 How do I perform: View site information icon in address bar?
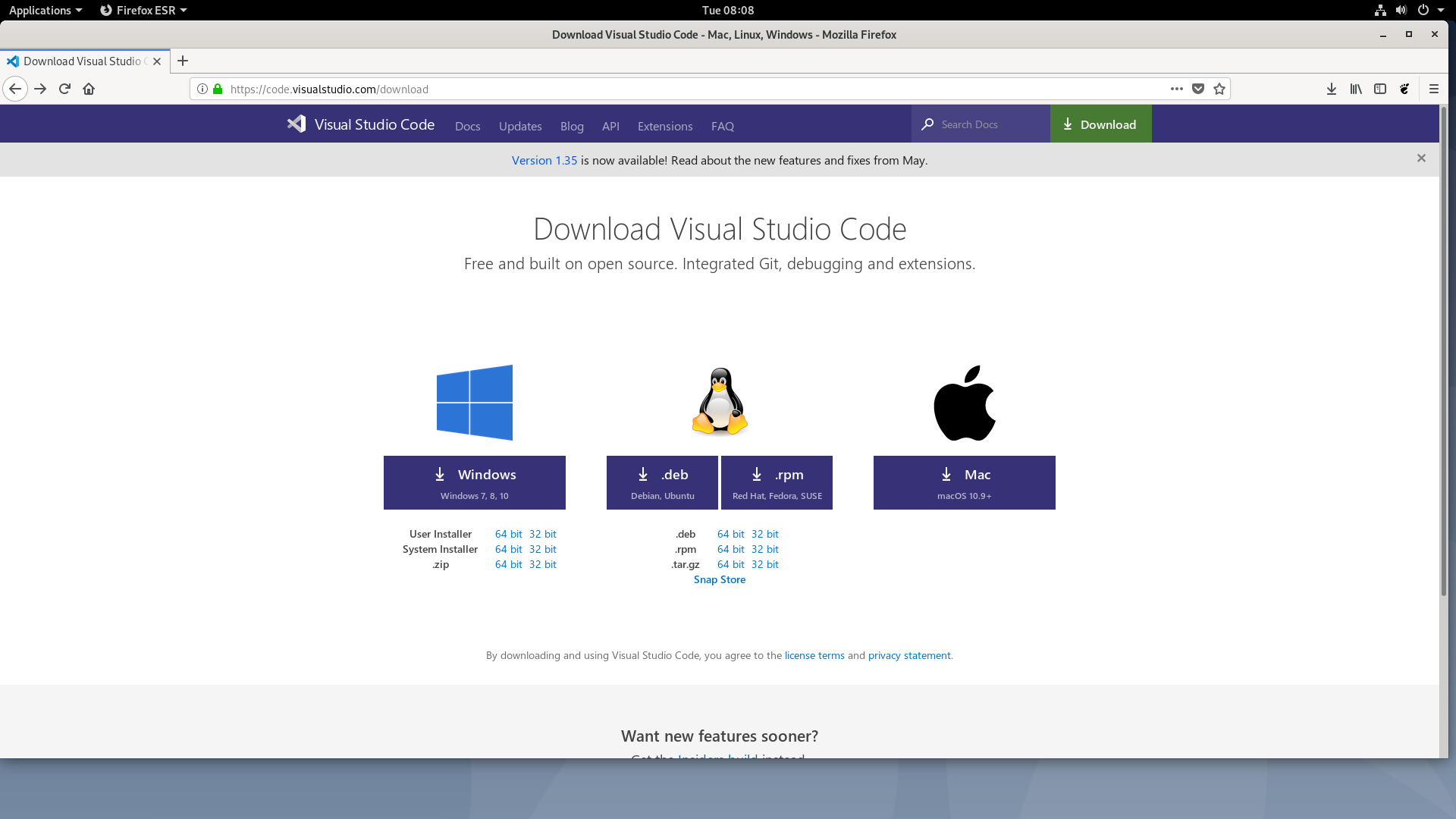tap(202, 89)
